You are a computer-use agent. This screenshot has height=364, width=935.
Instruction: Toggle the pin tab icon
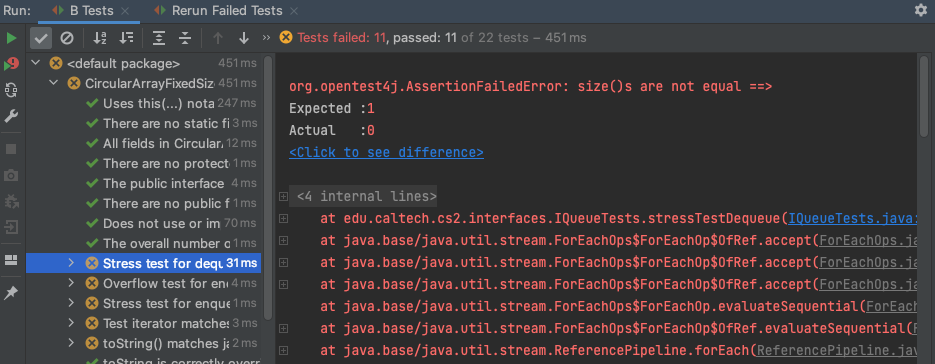11,293
